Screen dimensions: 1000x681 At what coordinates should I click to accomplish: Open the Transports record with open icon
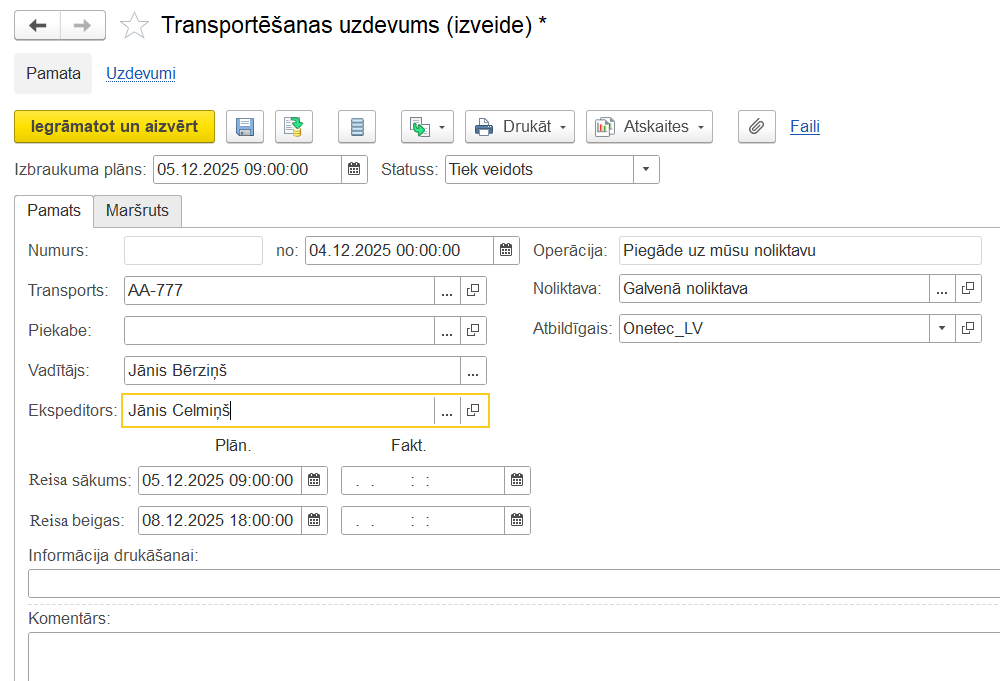tap(473, 291)
